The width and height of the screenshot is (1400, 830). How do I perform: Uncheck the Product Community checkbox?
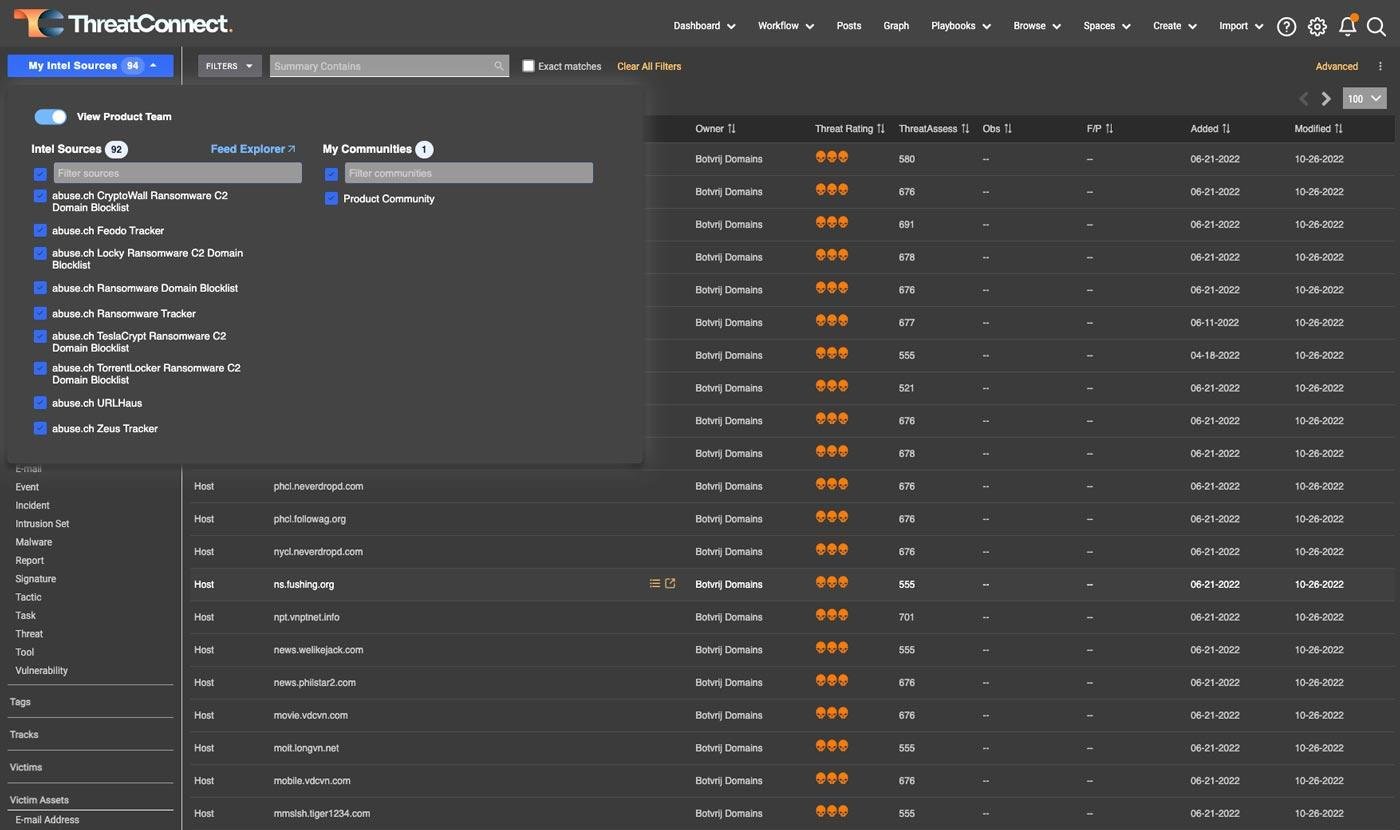coord(331,198)
